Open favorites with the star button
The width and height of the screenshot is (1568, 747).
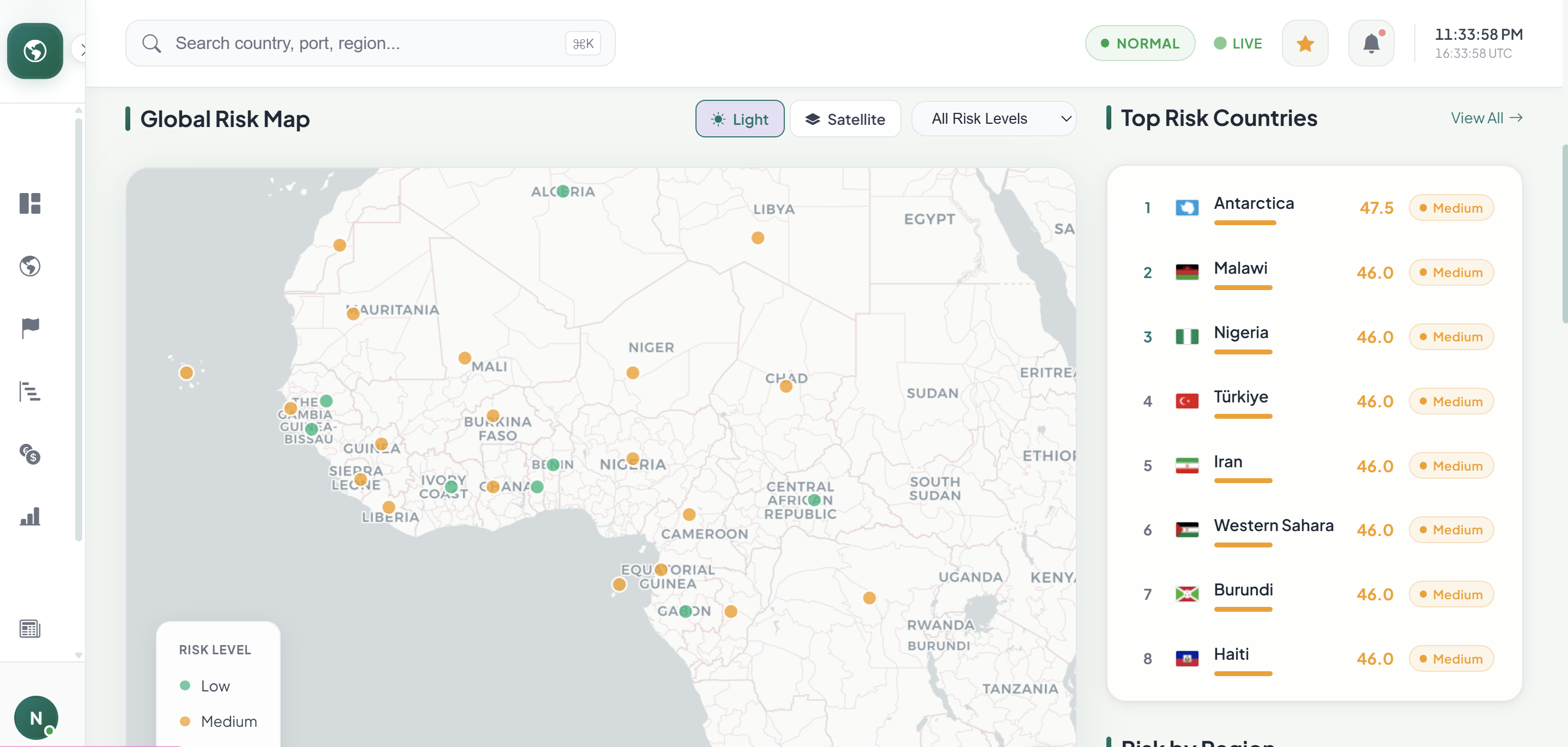[1305, 43]
